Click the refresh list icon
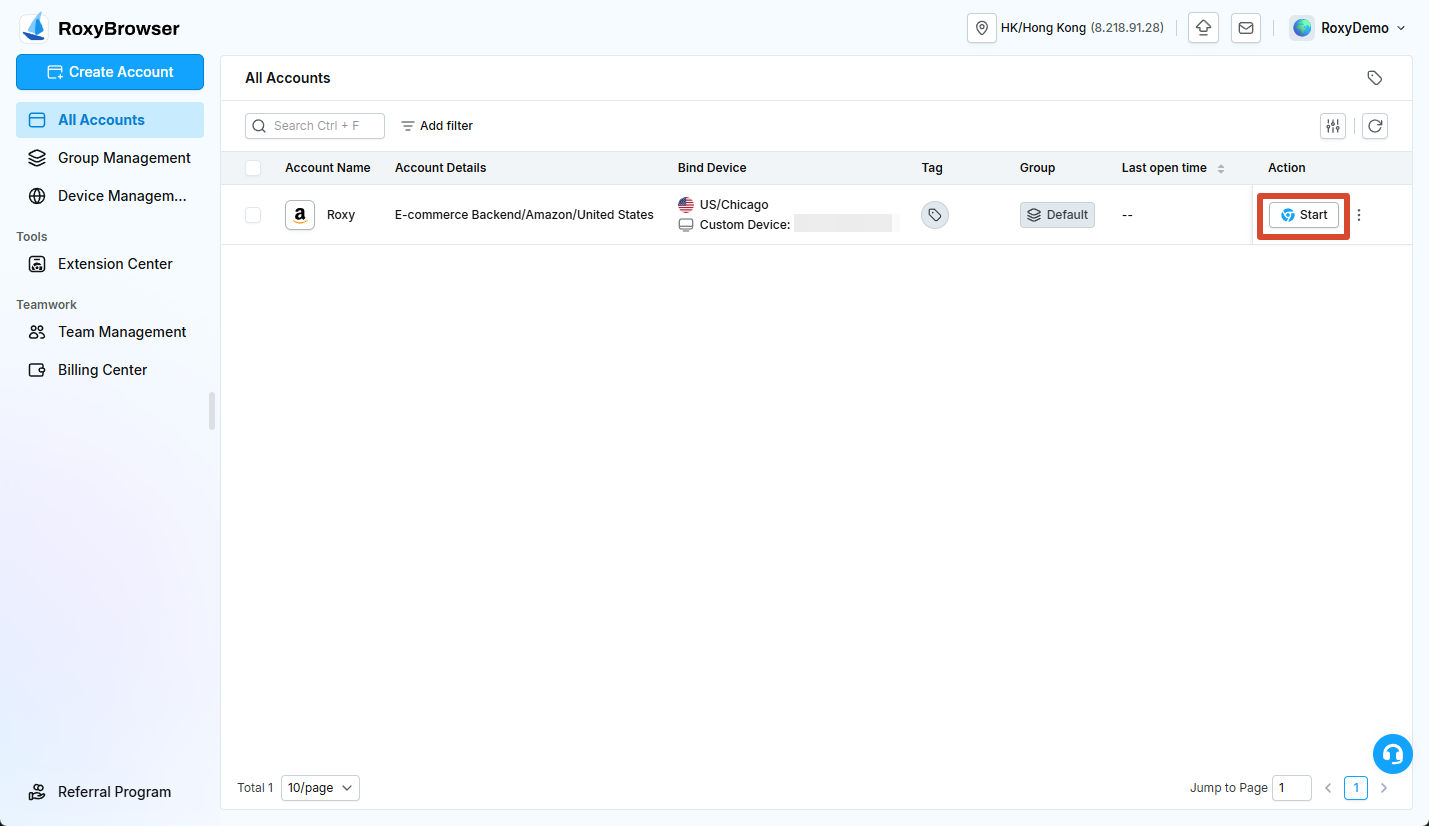The height and width of the screenshot is (826, 1429). click(1375, 126)
